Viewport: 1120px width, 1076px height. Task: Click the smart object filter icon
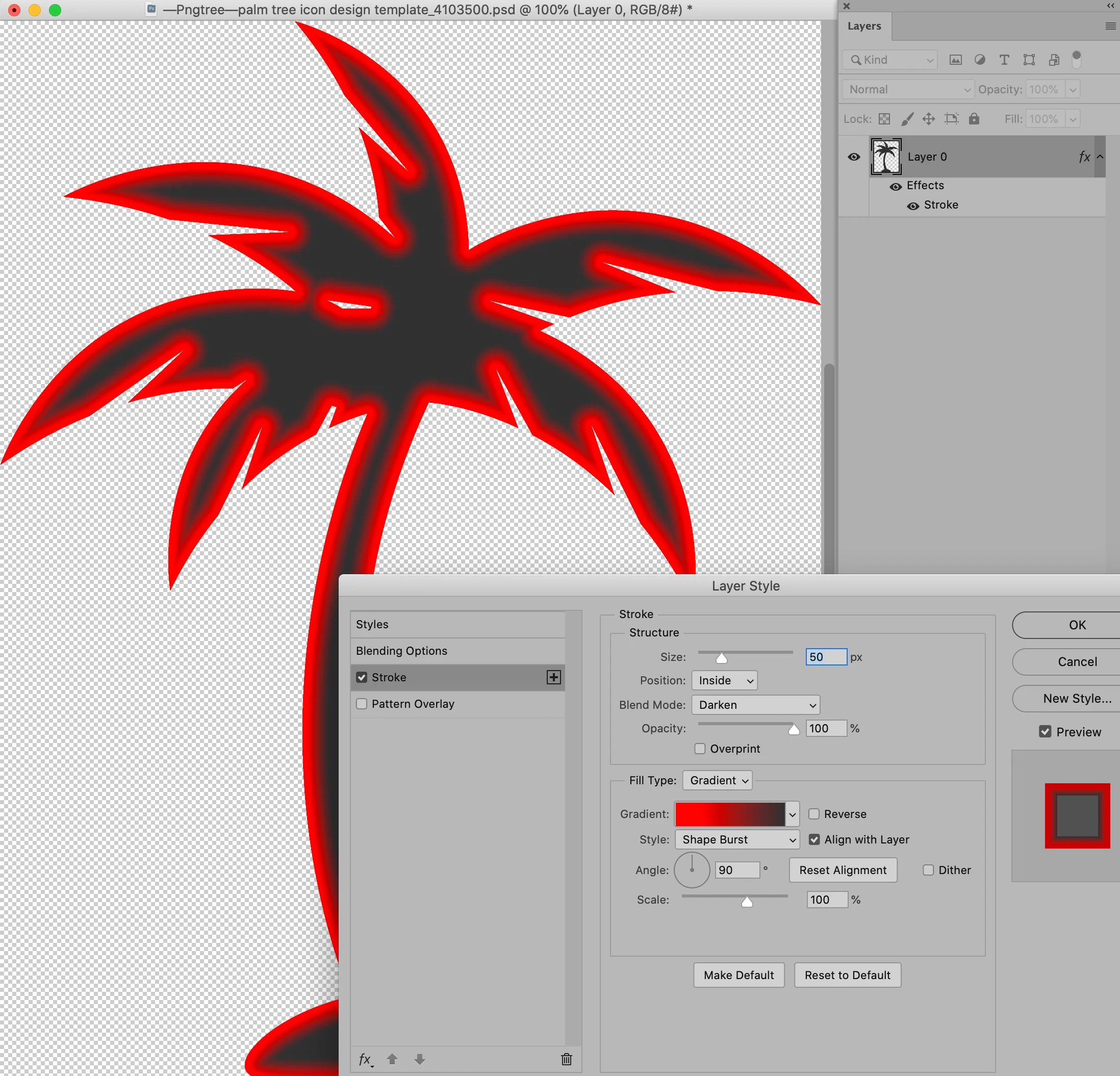coord(1054,60)
